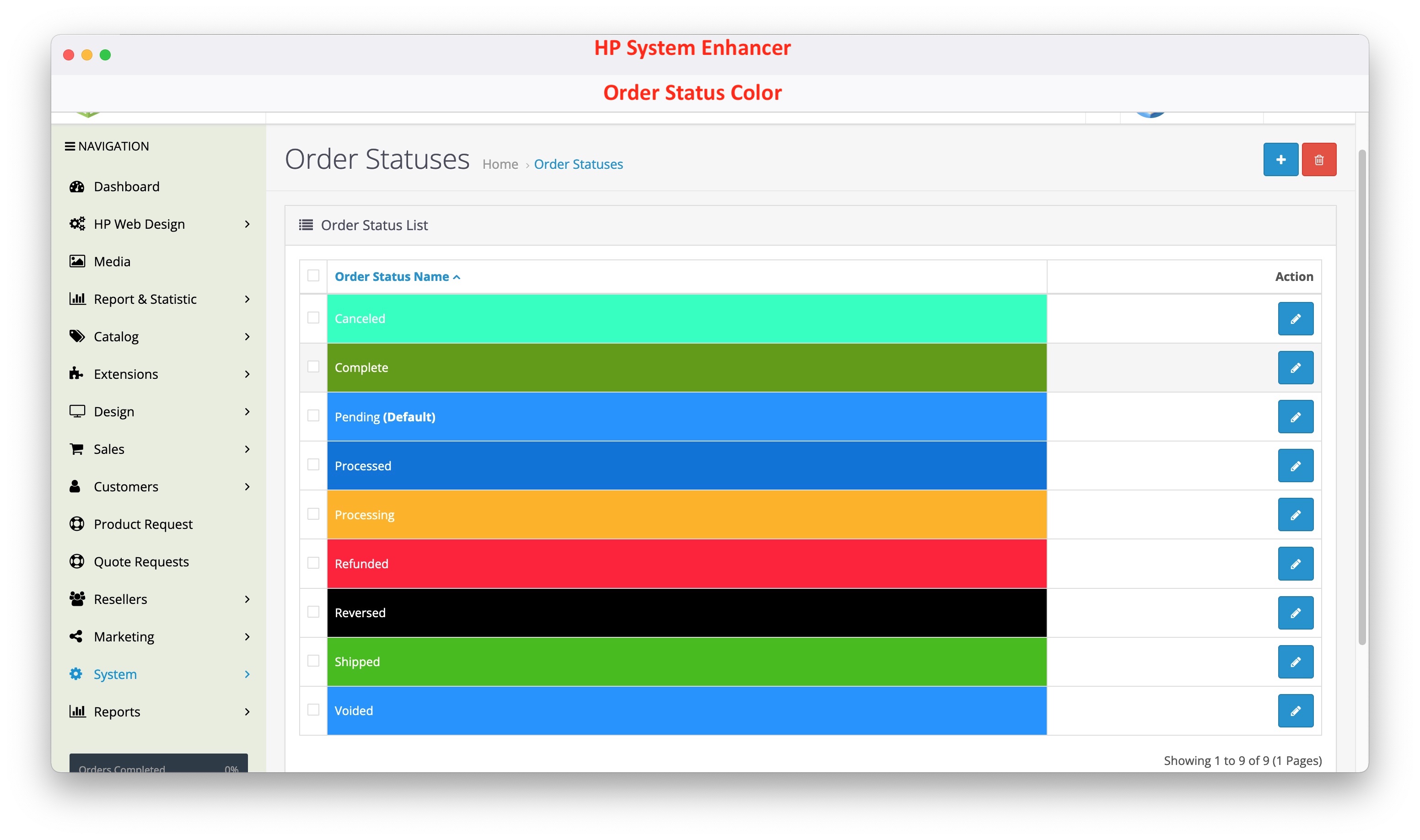Check the select-all checkbox in table header
This screenshot has width=1420, height=840.
(x=313, y=276)
